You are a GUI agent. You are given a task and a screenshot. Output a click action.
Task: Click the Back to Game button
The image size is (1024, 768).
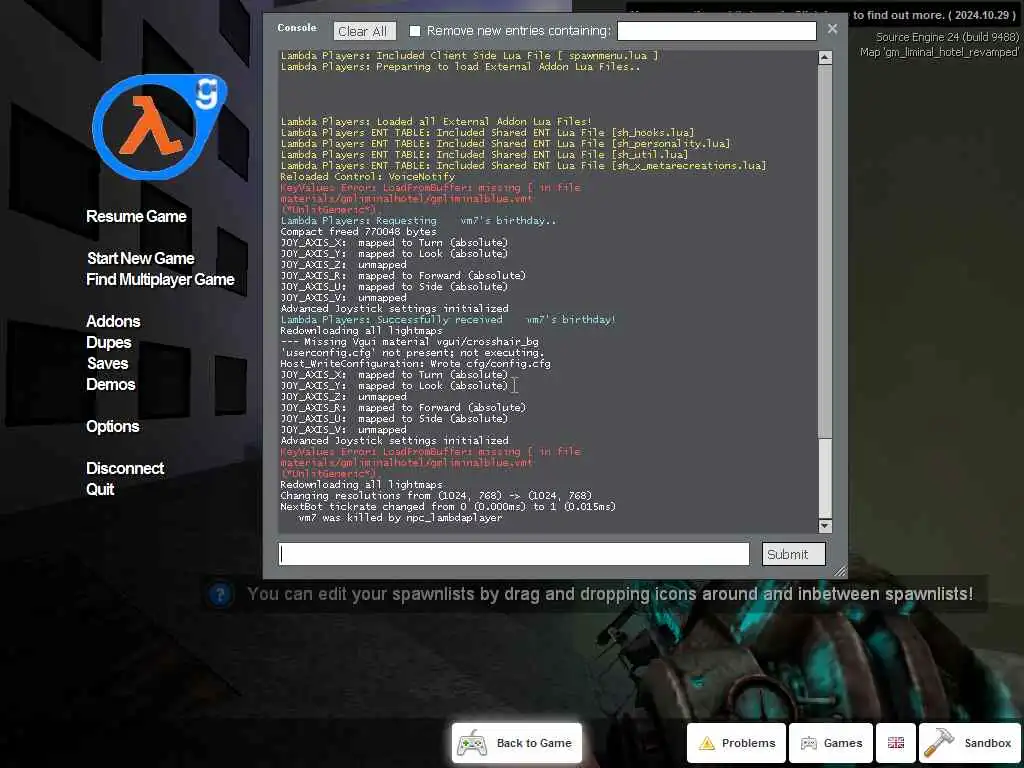(516, 743)
